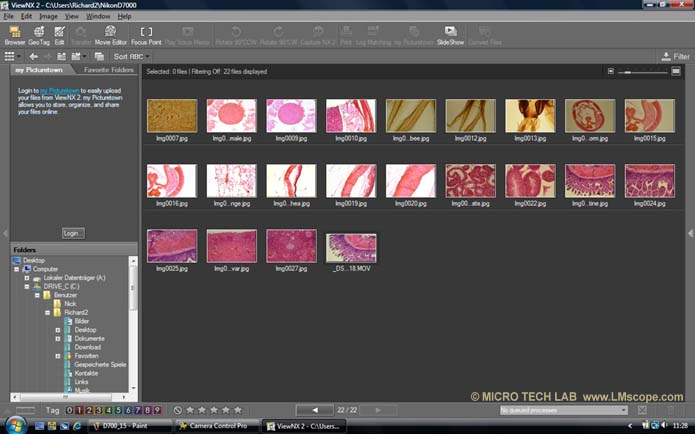Open the folder history dropdown icon
The width and height of the screenshot is (695, 434).
click(x=78, y=56)
